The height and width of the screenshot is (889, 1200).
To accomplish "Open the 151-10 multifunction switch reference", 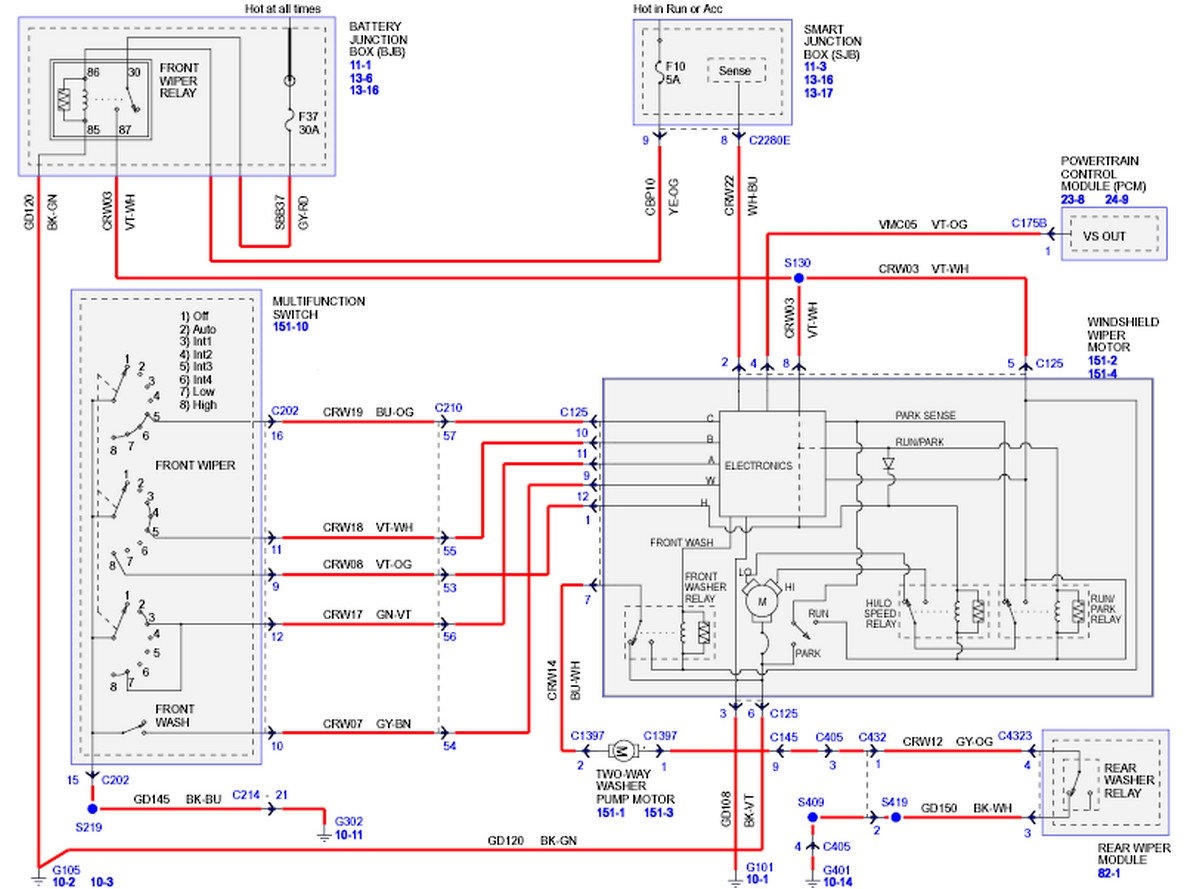I will click(x=292, y=326).
